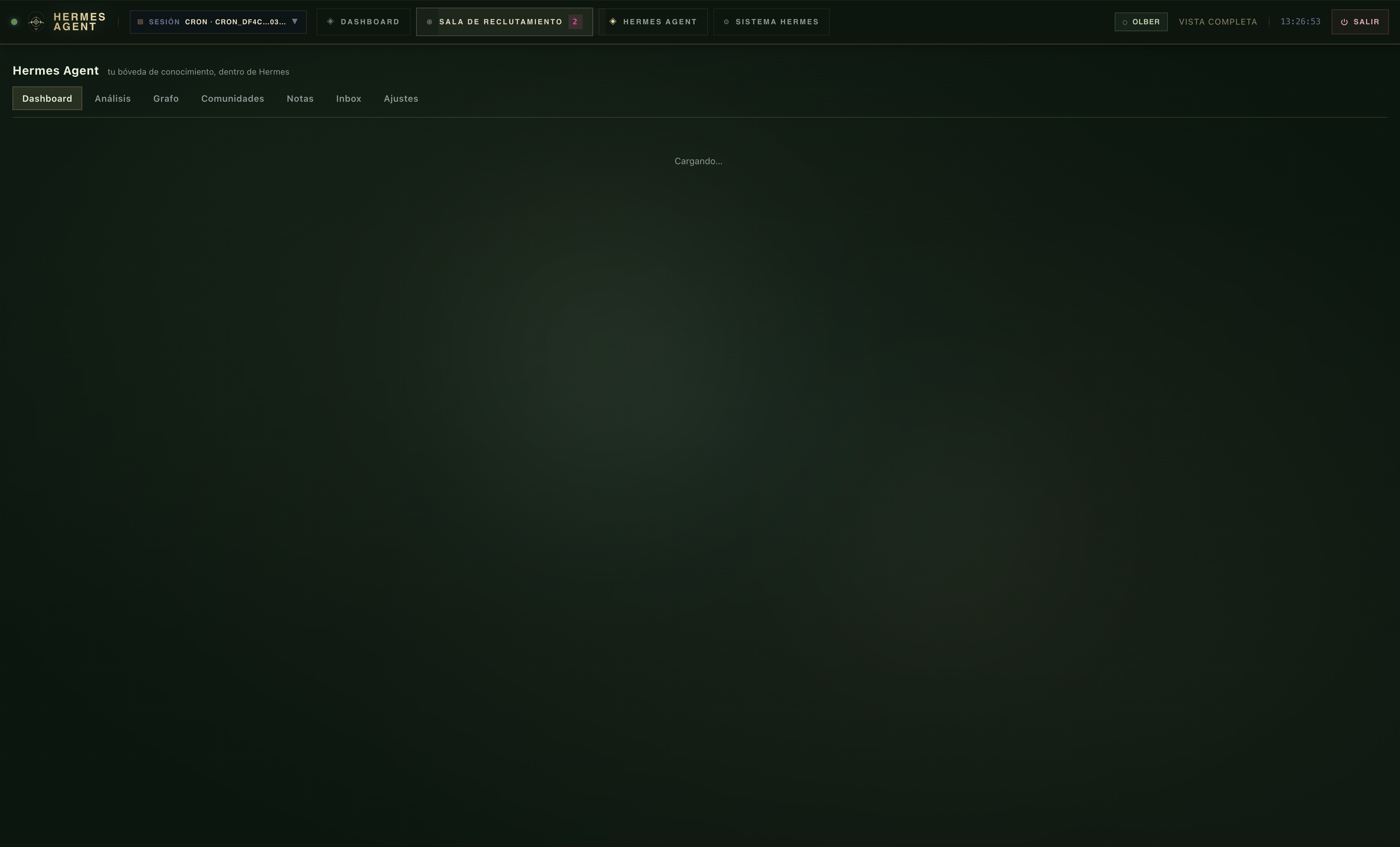Switch to the Notas sub-tab
This screenshot has height=847, width=1400.
click(x=300, y=98)
